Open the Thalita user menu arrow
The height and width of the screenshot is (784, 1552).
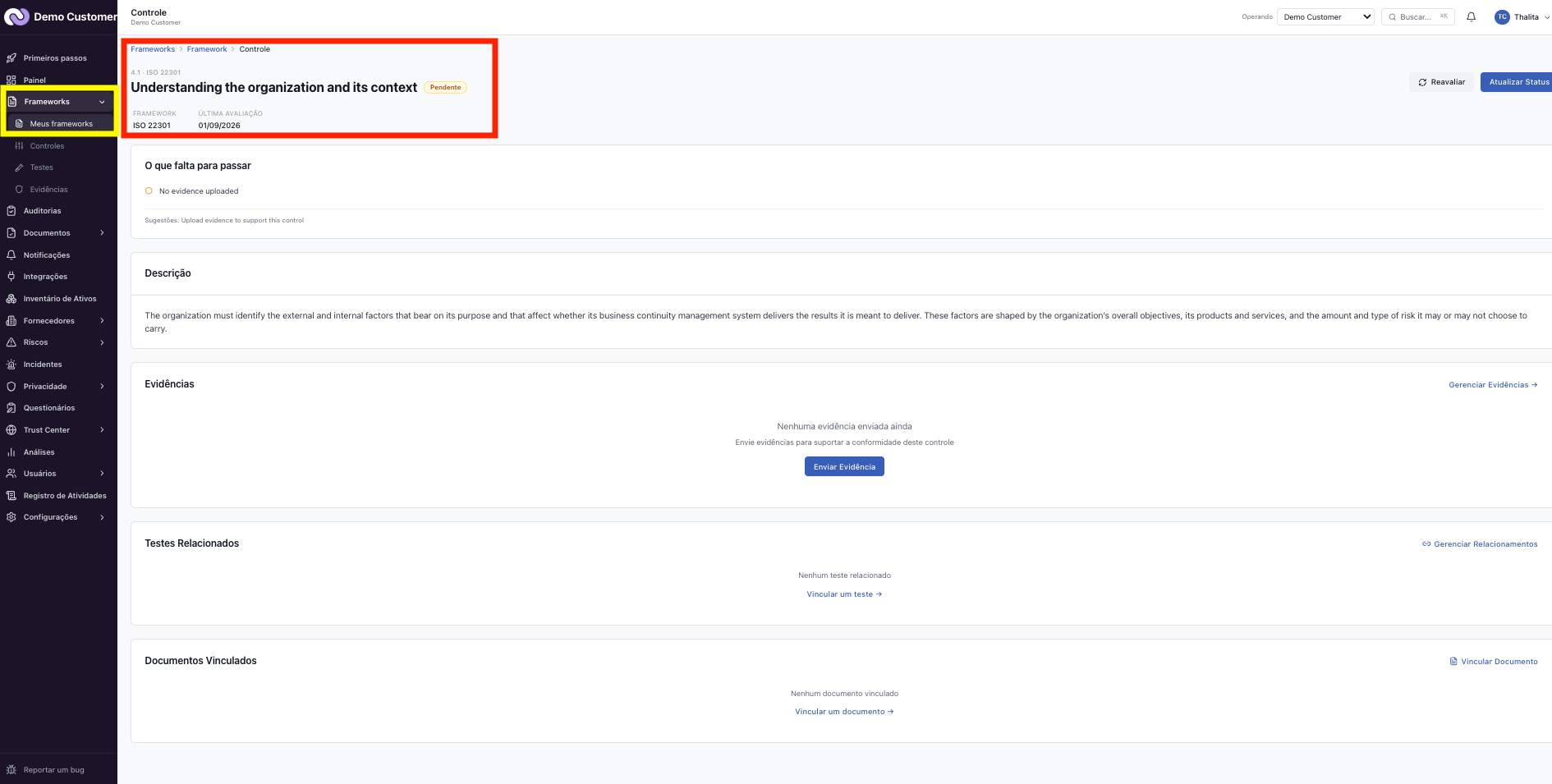click(1547, 17)
